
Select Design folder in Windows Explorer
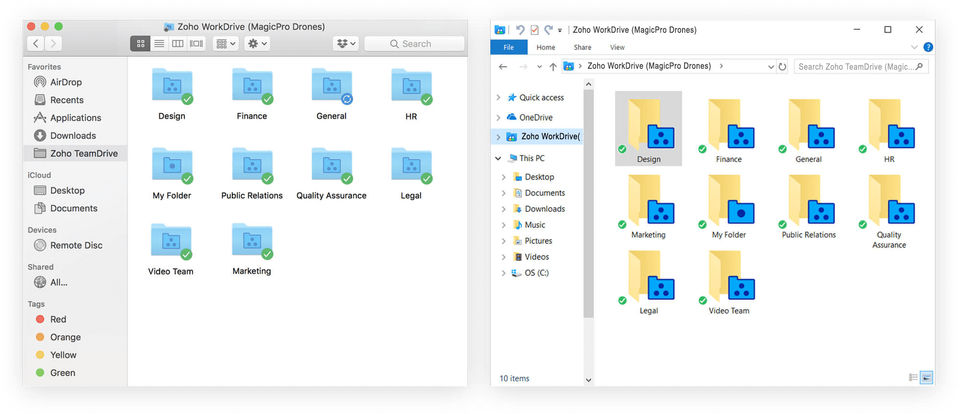648,128
